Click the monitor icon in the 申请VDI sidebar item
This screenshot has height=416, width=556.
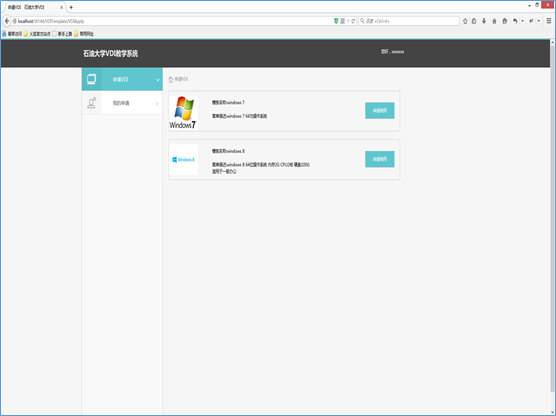pos(91,79)
